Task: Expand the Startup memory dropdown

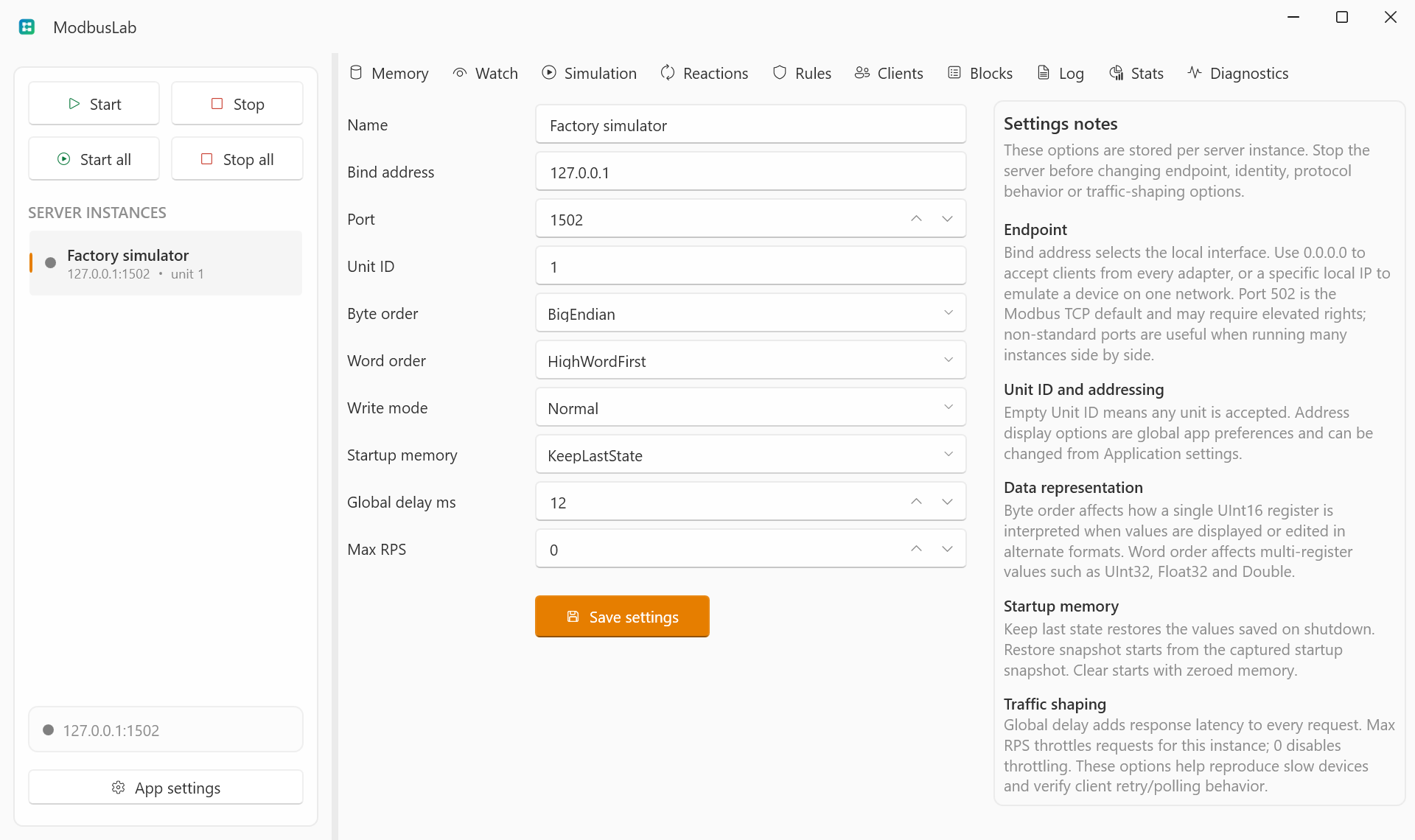Action: 750,455
